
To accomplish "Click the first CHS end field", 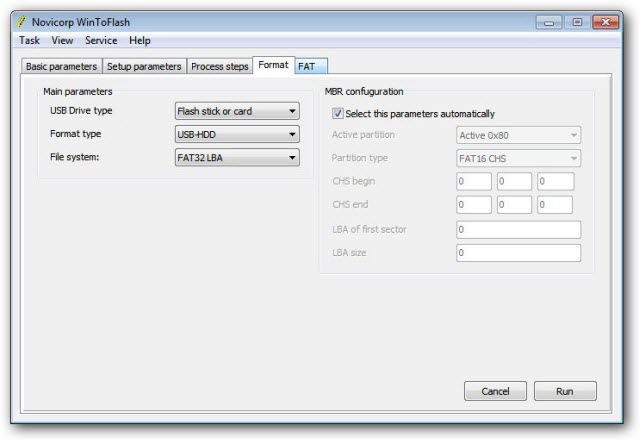I will (x=474, y=204).
